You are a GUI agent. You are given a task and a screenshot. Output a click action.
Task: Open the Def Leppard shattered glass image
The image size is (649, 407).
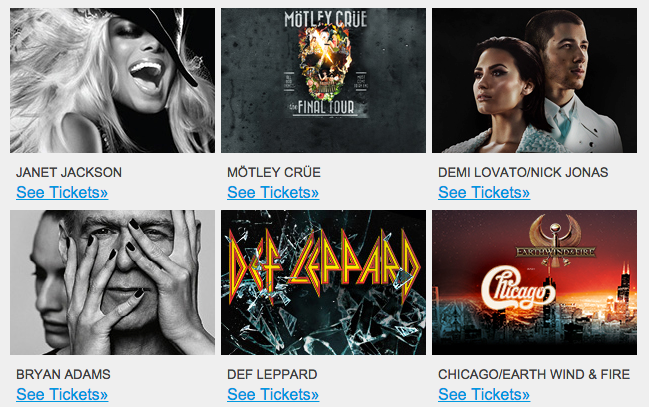click(x=323, y=282)
